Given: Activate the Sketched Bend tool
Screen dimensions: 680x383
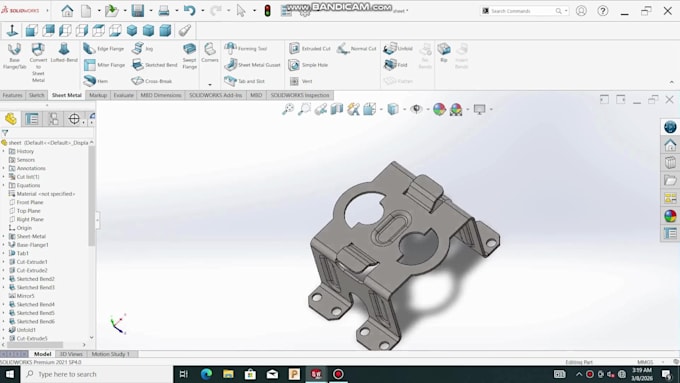Looking at the screenshot, I should (155, 65).
